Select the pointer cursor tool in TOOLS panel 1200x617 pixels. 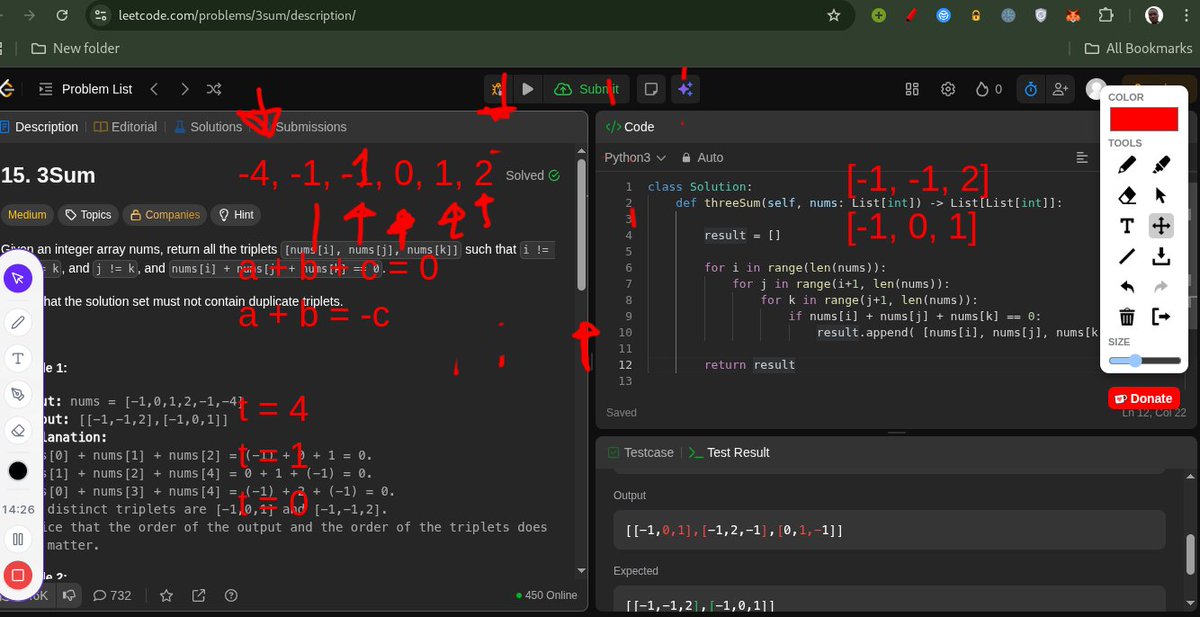1161,195
